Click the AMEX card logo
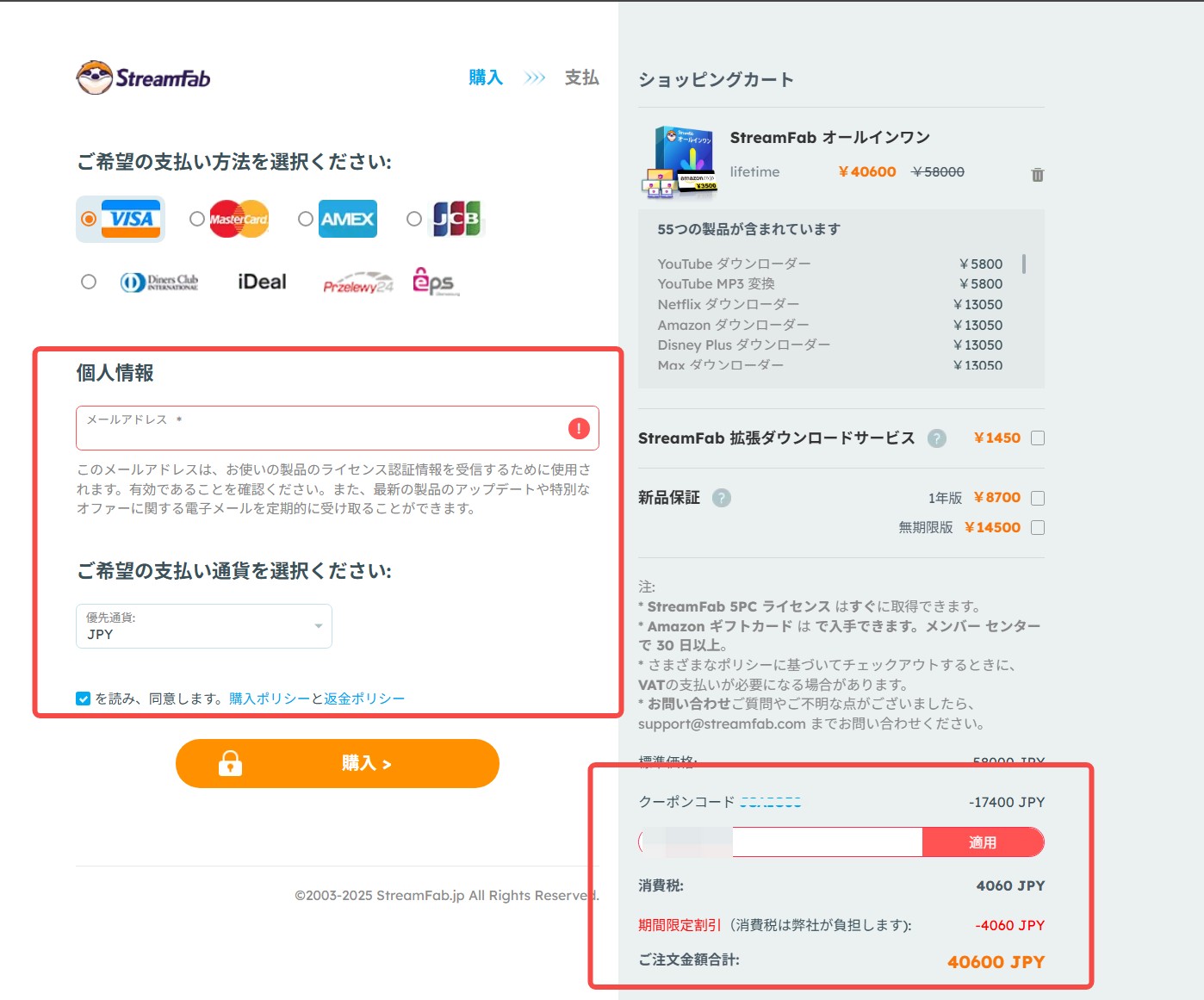Image resolution: width=1204 pixels, height=1000 pixels. 348,219
